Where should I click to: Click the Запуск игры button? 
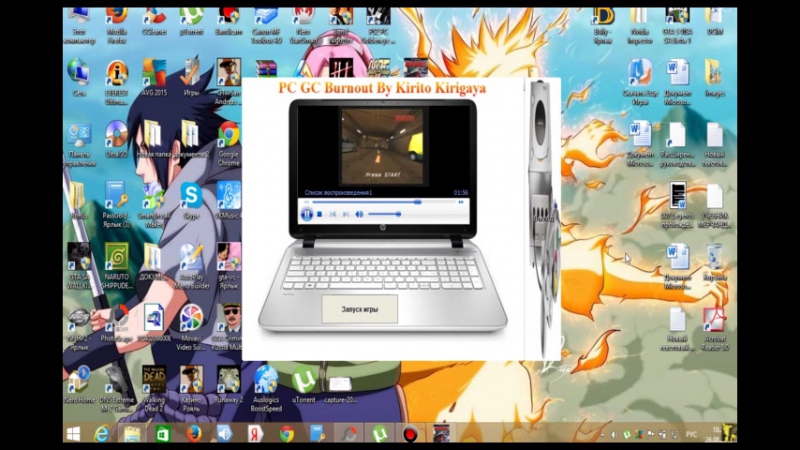(x=359, y=308)
